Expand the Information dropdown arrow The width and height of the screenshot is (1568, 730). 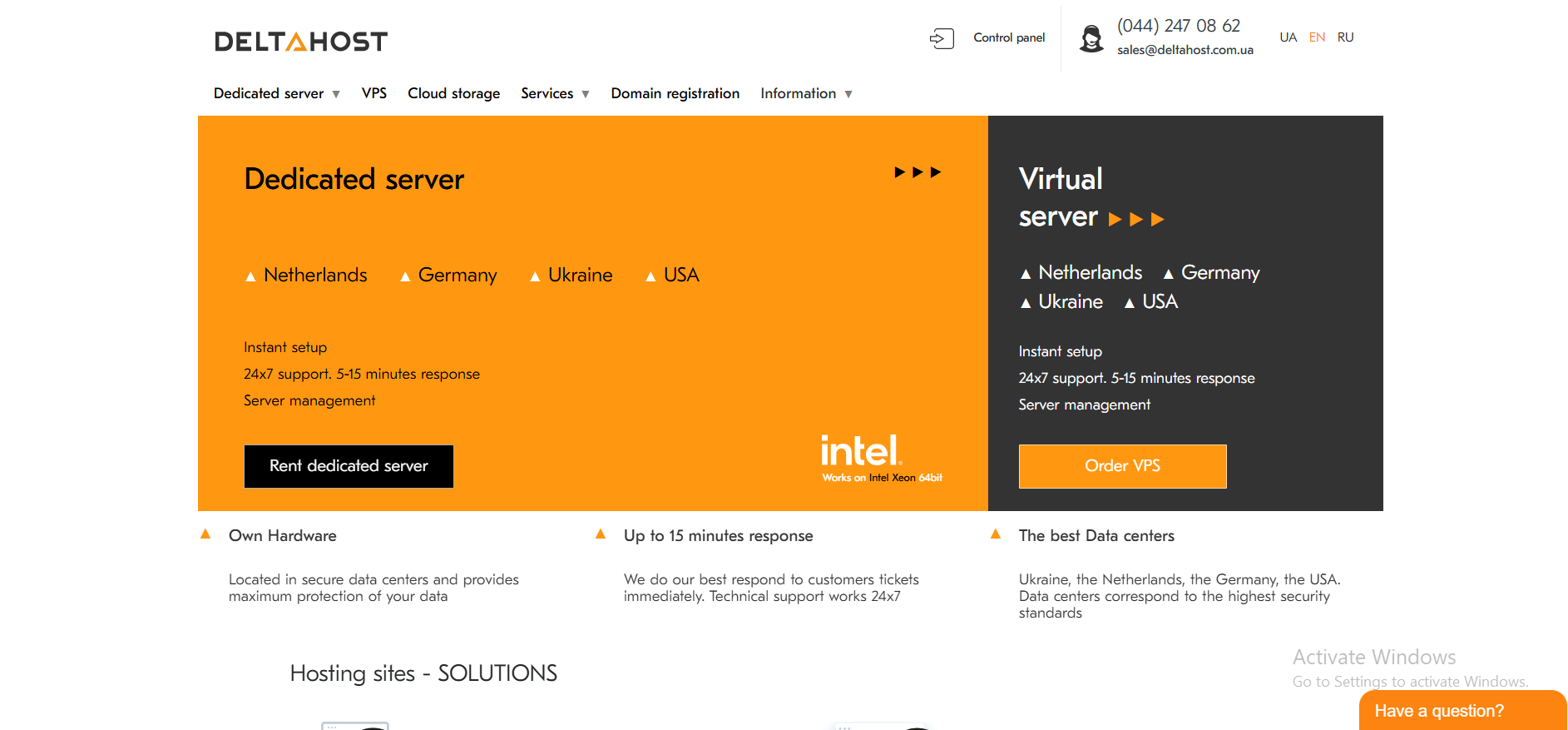848,95
